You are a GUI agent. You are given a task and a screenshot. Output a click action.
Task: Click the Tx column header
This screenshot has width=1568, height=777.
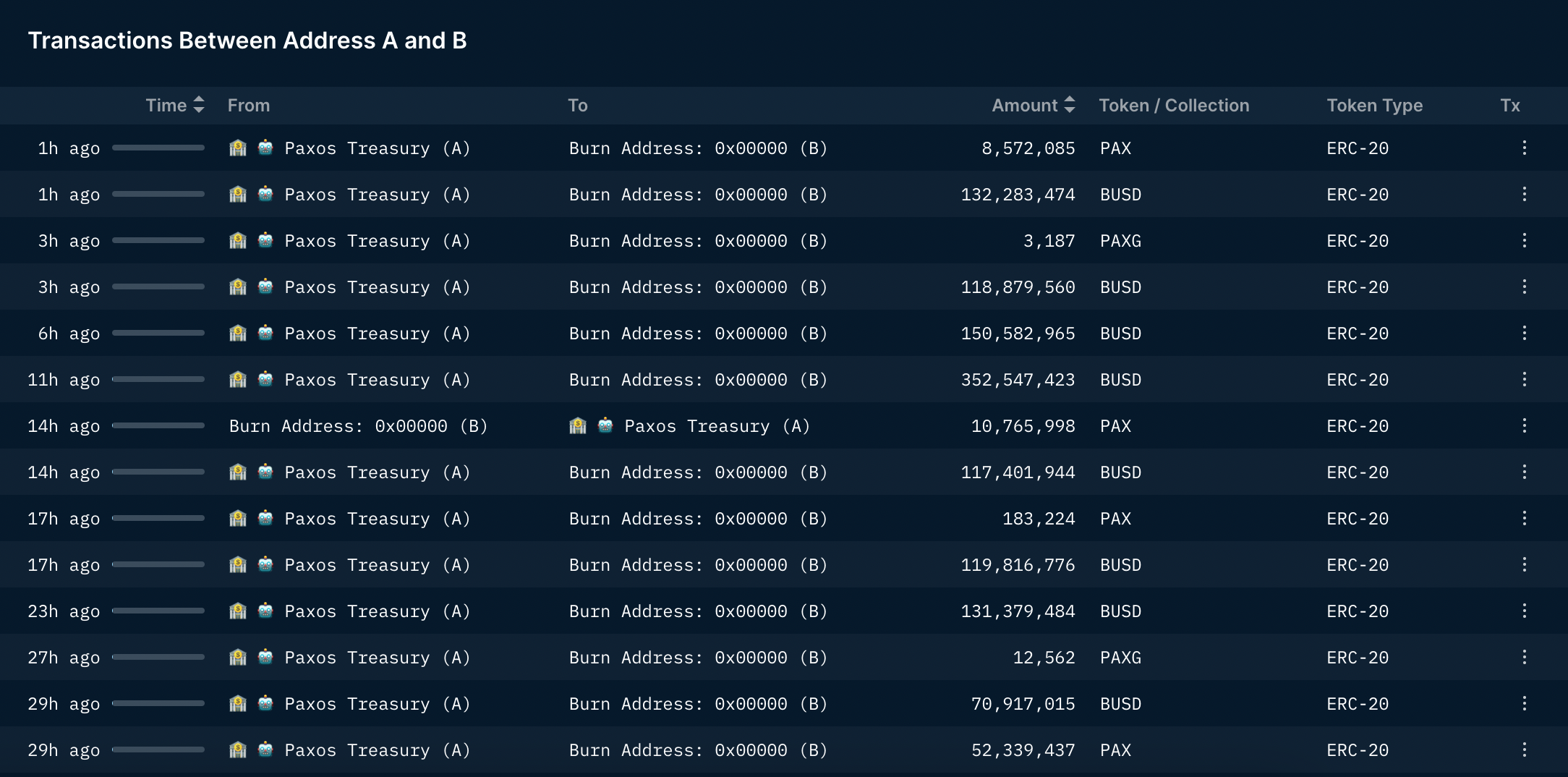1510,106
